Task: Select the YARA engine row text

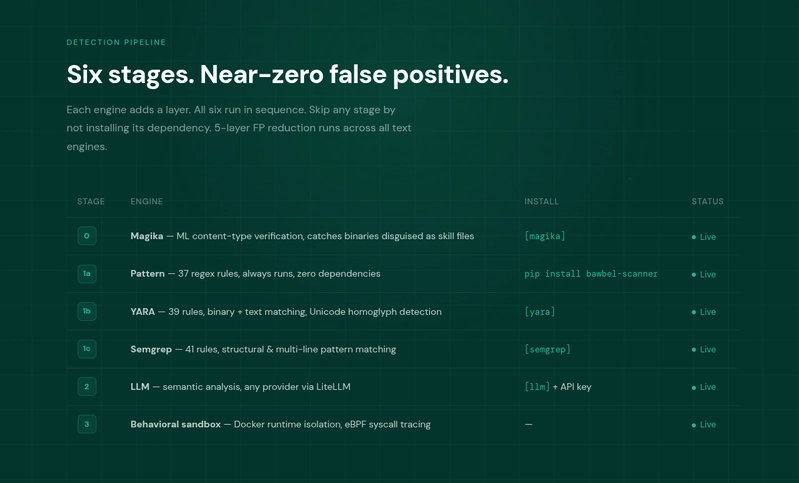Action: pyautogui.click(x=286, y=311)
